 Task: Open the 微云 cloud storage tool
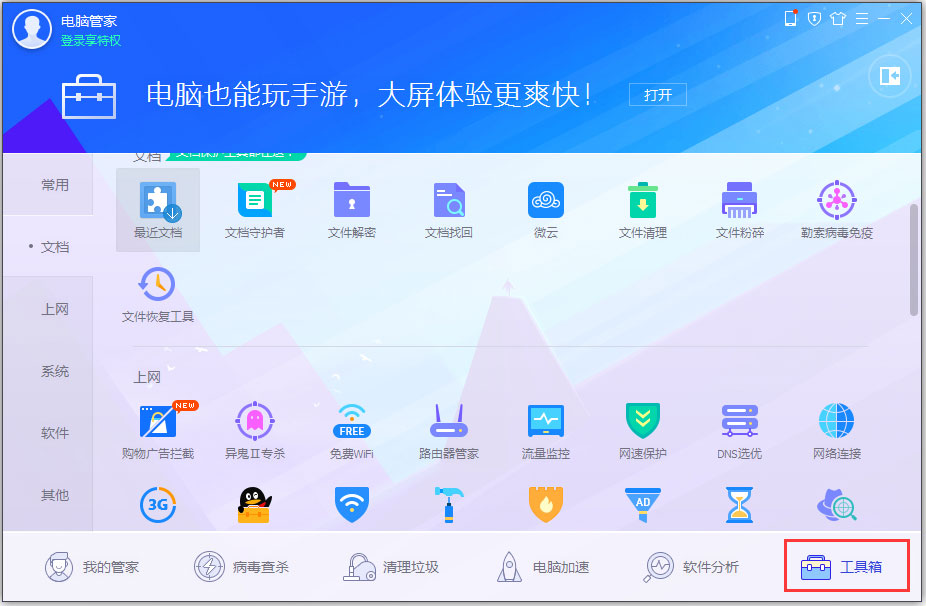[x=545, y=207]
